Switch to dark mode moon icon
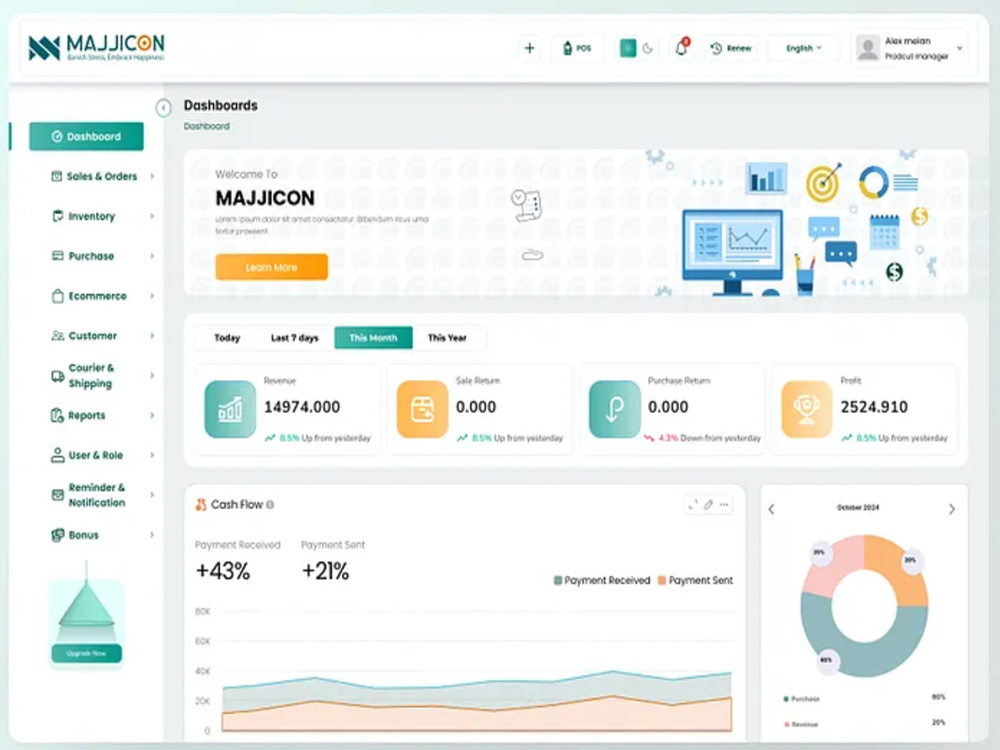Screen dimensions: 1000x750 648,48
